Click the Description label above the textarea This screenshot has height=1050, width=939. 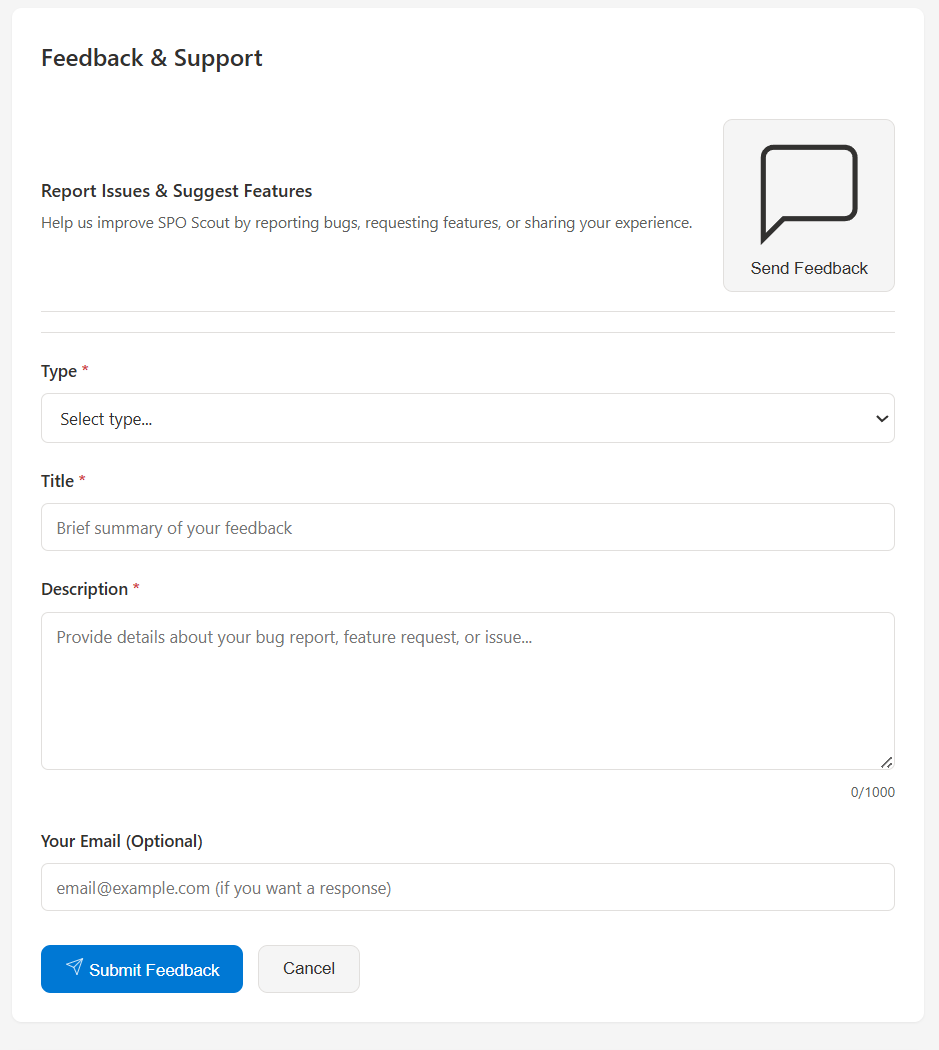click(84, 589)
